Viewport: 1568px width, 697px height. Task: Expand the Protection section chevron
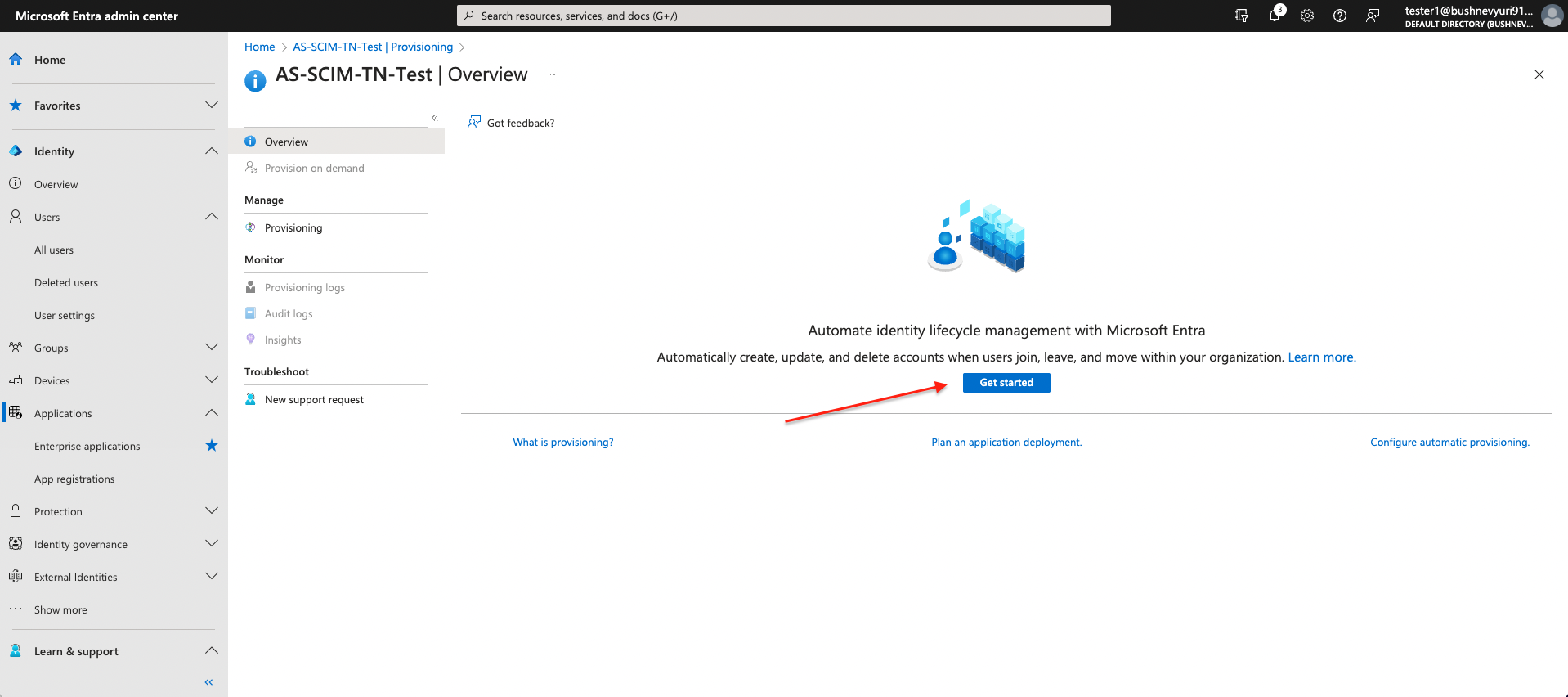(x=212, y=510)
